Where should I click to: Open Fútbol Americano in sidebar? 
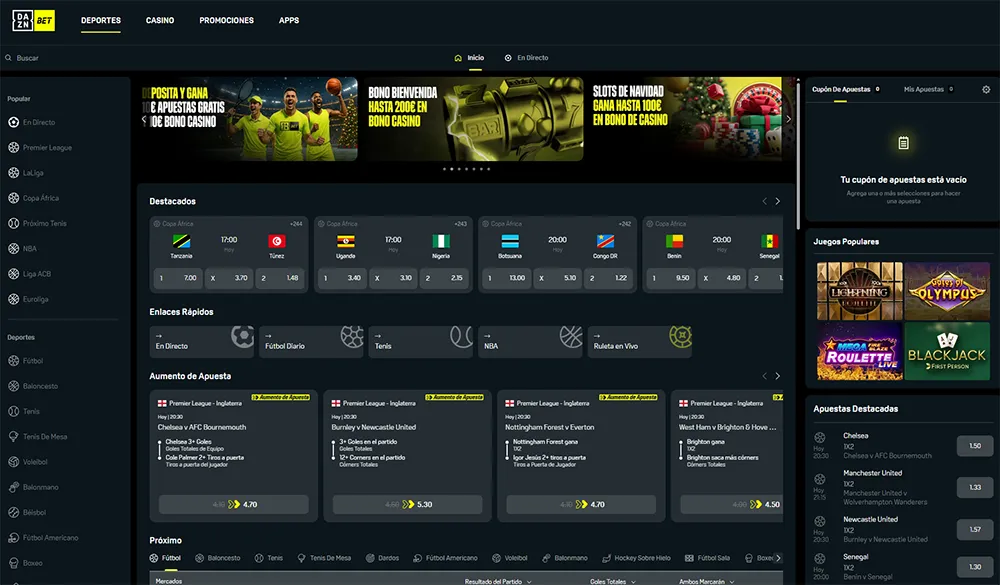(43, 538)
